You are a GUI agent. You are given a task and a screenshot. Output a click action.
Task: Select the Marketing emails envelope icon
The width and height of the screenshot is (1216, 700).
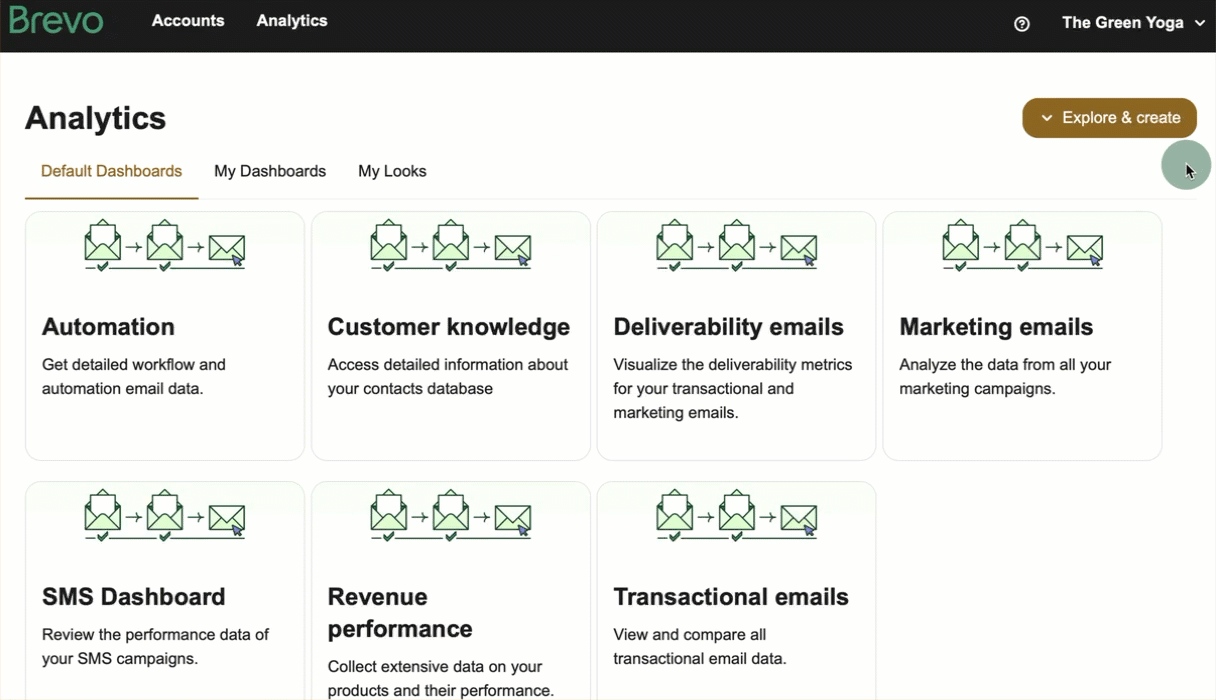(x=1022, y=246)
